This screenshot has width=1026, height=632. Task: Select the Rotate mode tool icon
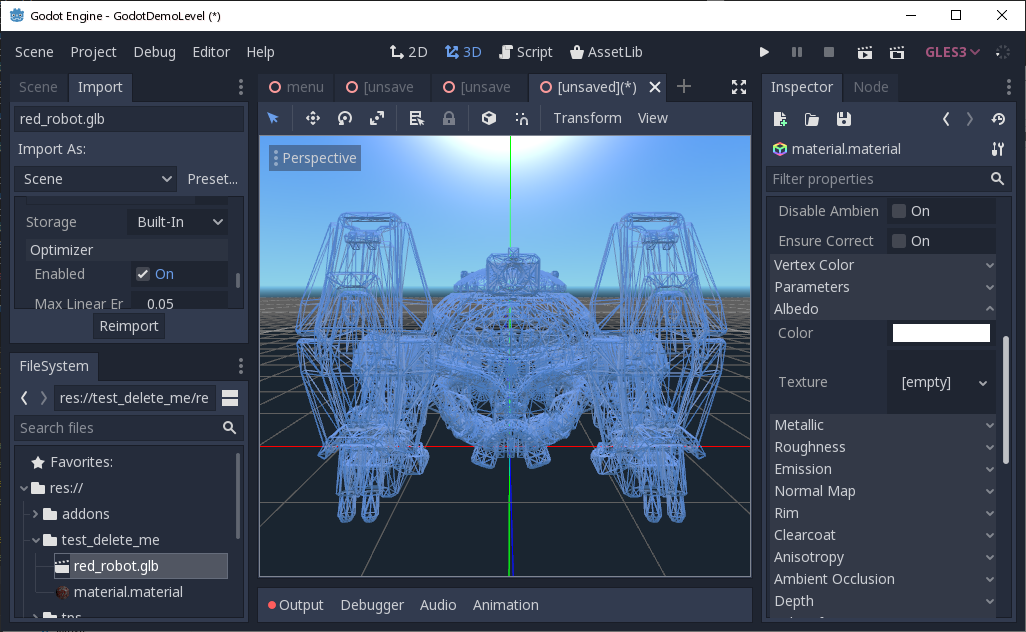[345, 118]
